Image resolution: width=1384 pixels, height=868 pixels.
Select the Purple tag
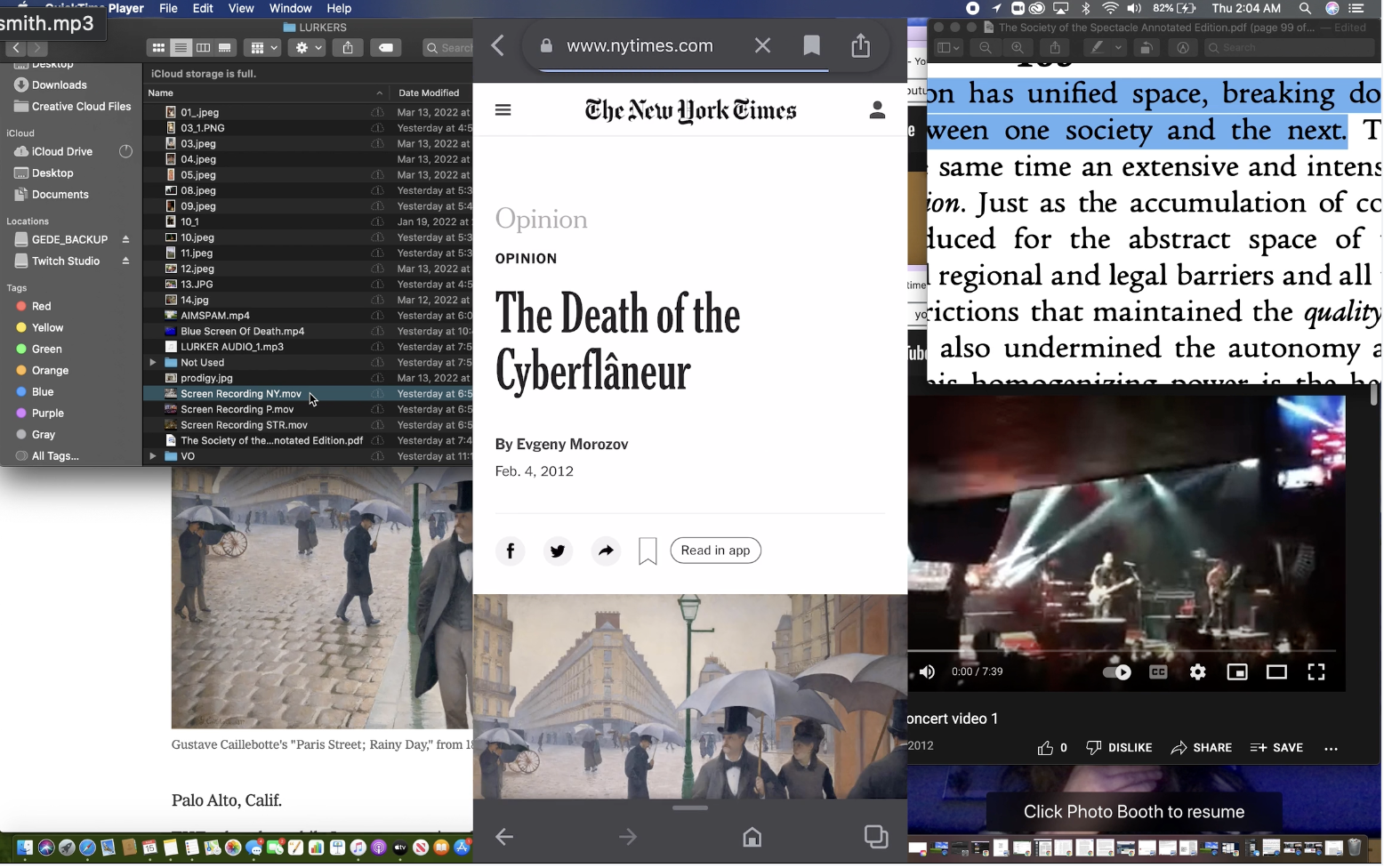click(47, 414)
